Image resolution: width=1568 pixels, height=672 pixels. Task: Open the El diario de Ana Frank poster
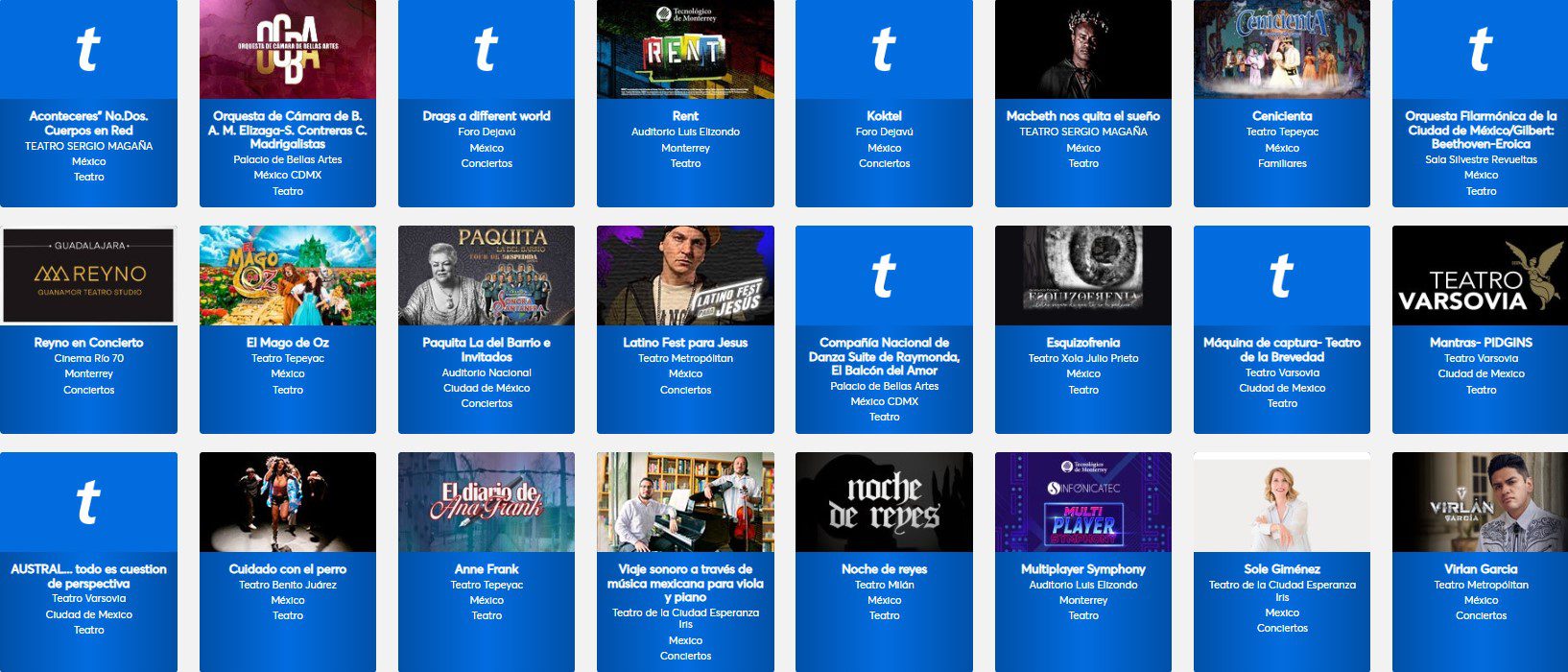coord(487,502)
